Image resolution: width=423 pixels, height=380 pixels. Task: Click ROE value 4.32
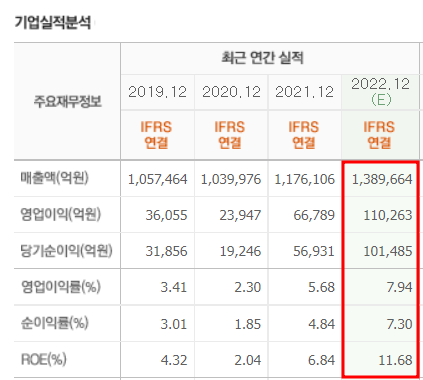point(174,361)
